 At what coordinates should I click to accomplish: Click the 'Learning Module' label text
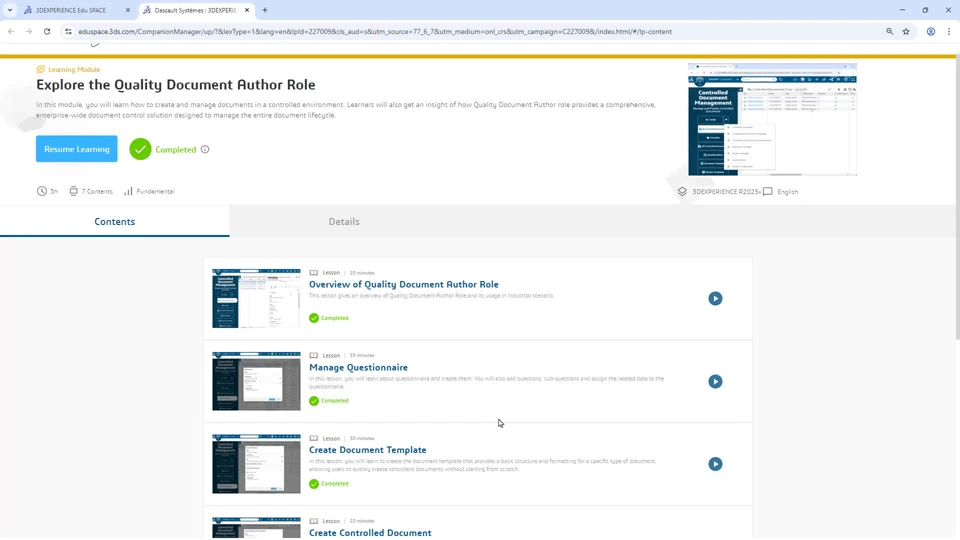pos(74,69)
